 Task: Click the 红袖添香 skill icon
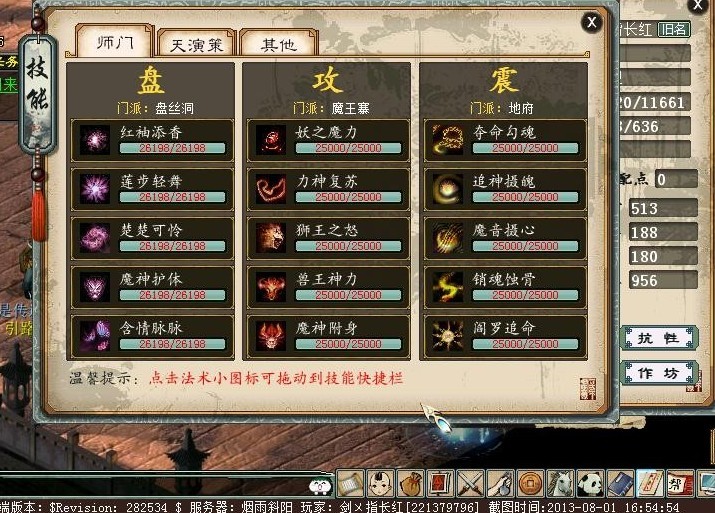click(x=95, y=140)
